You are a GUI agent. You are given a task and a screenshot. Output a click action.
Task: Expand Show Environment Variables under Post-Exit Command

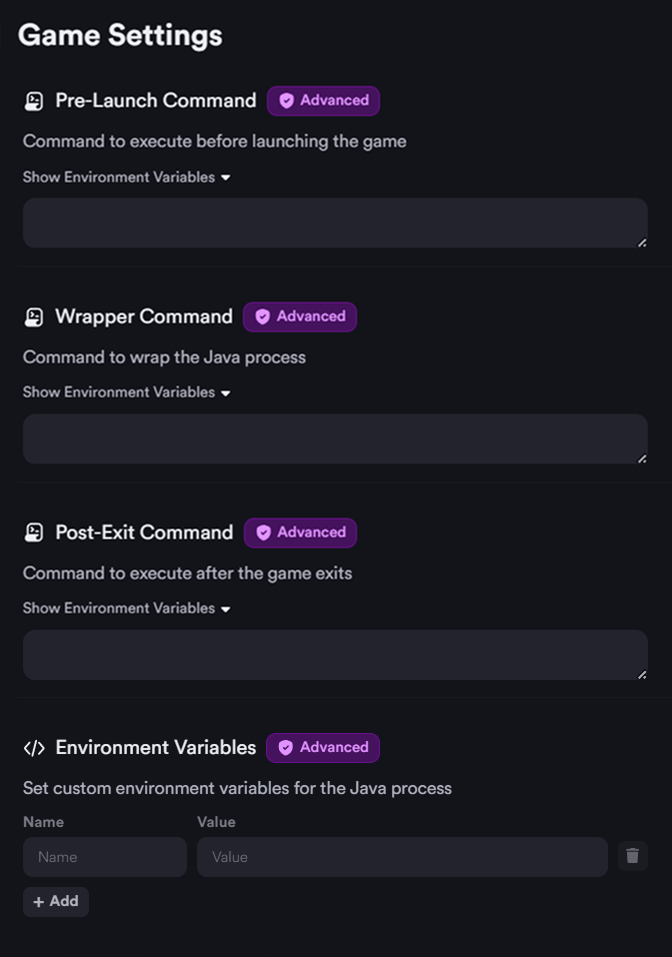click(x=127, y=608)
